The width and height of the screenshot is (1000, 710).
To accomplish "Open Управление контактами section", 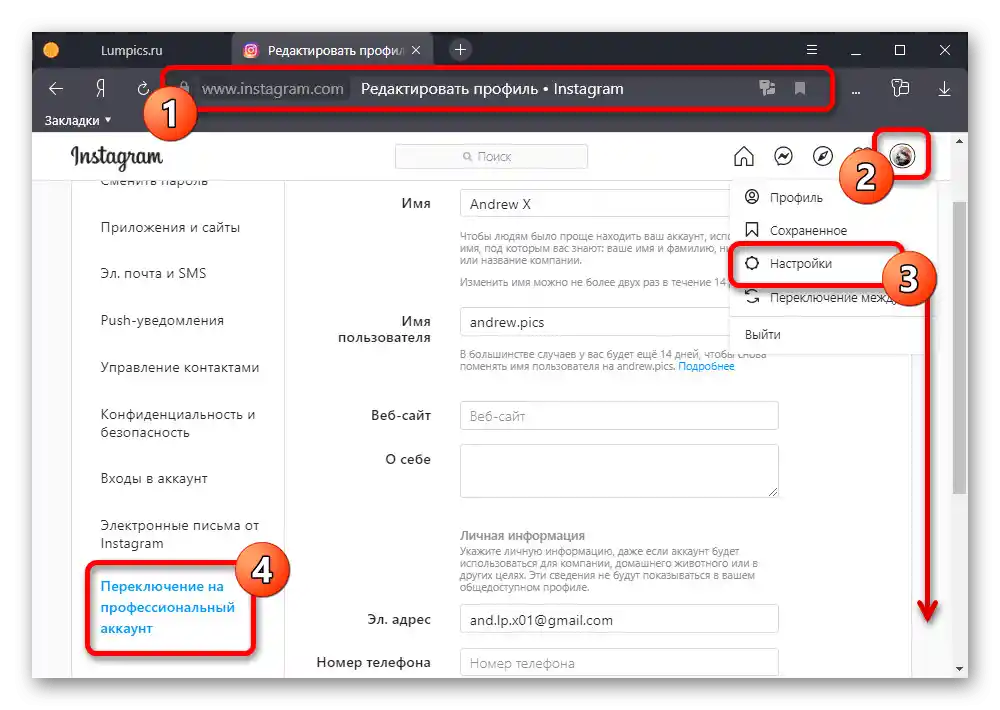I will [180, 367].
